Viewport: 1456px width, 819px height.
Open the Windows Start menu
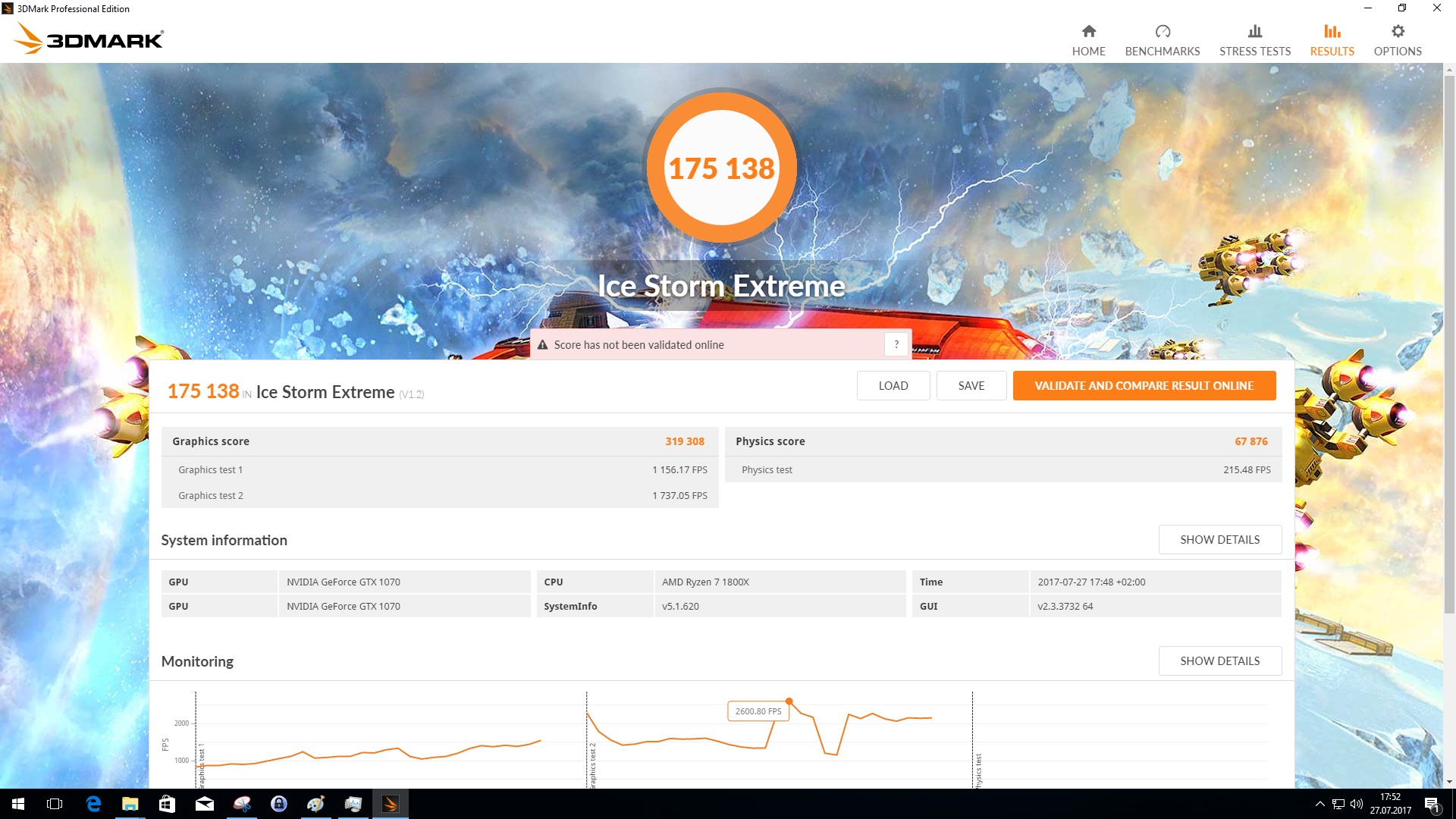click(18, 804)
